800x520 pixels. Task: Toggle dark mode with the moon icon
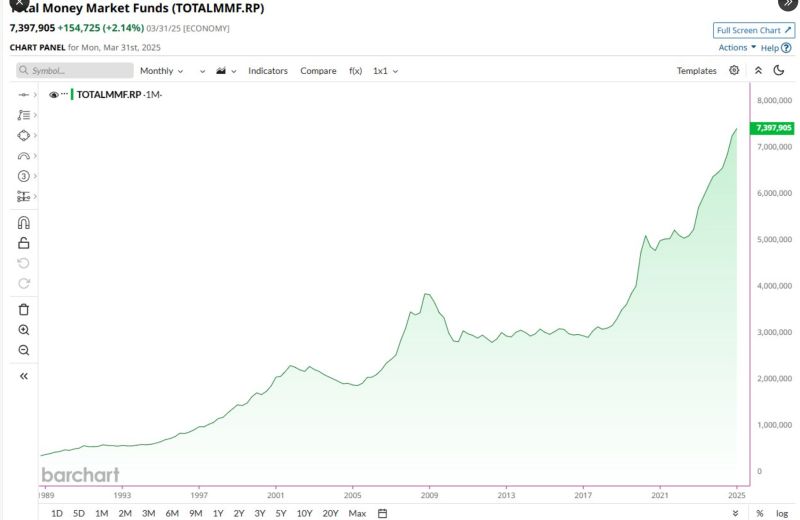point(779,71)
